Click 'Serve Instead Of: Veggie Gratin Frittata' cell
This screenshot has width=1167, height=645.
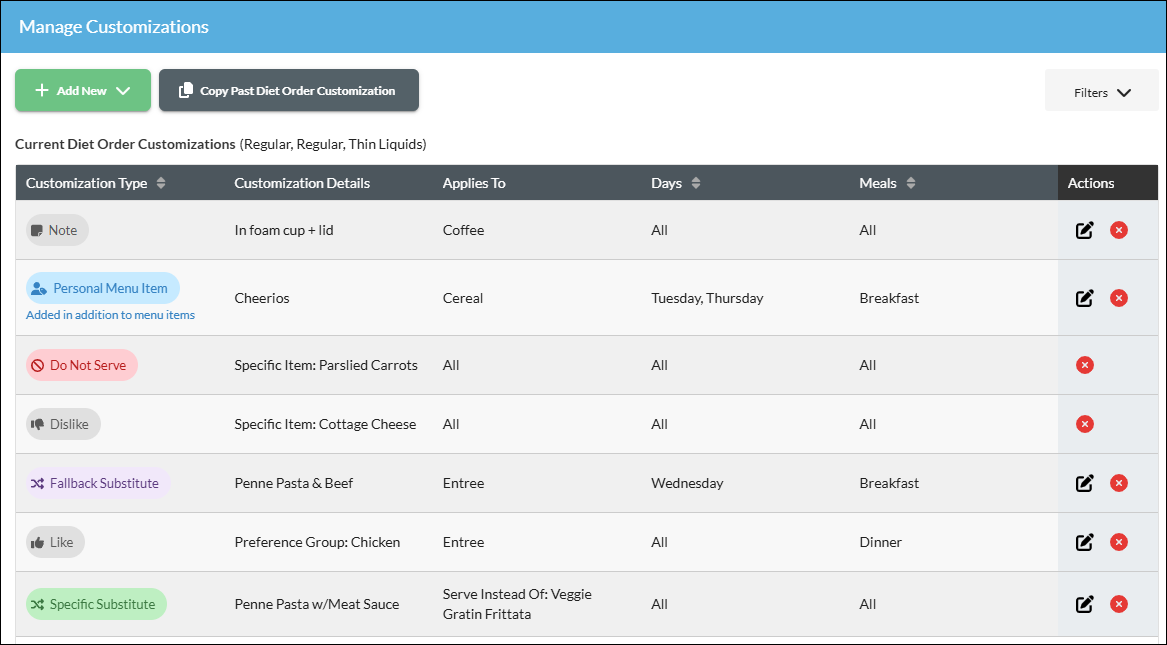[517, 604]
